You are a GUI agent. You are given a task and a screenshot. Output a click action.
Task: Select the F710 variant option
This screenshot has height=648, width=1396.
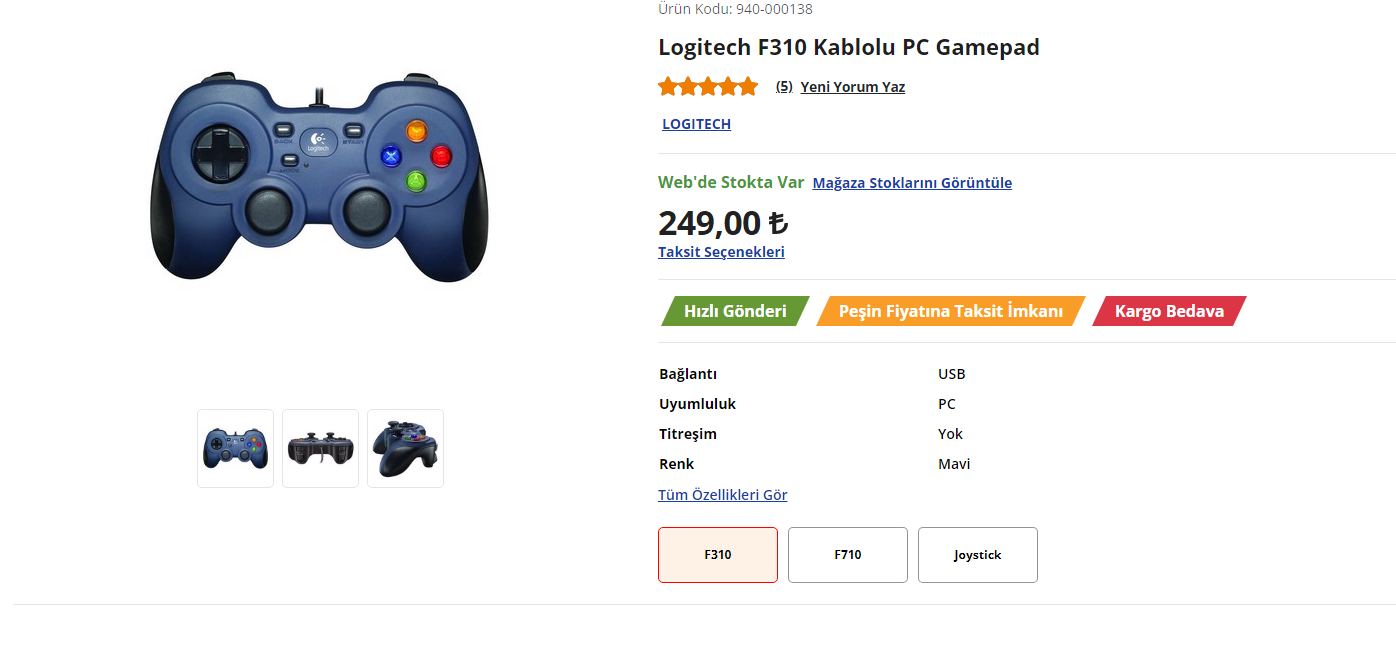tap(848, 555)
